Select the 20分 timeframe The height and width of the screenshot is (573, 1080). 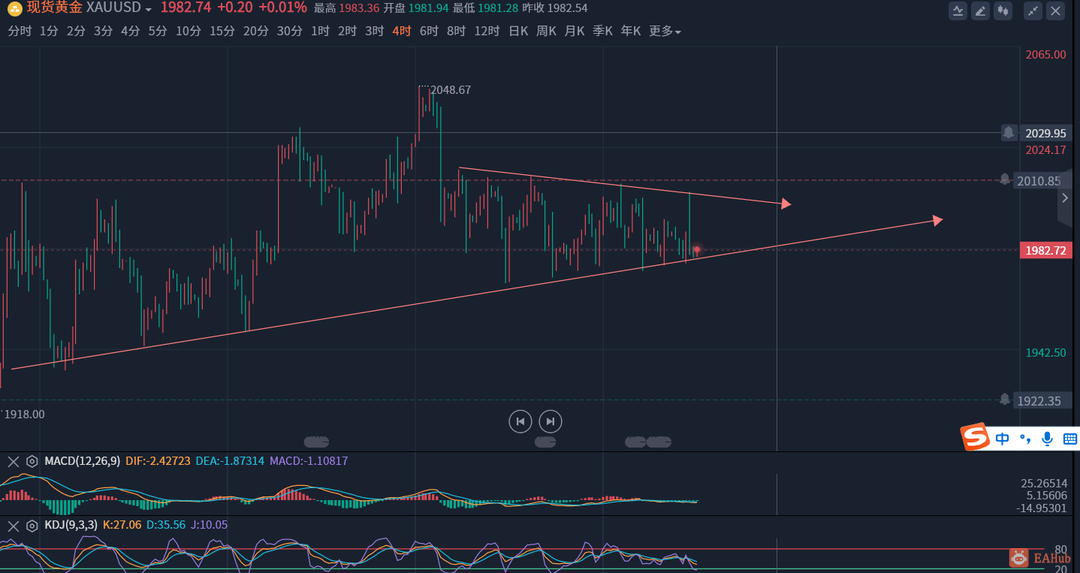(x=256, y=31)
